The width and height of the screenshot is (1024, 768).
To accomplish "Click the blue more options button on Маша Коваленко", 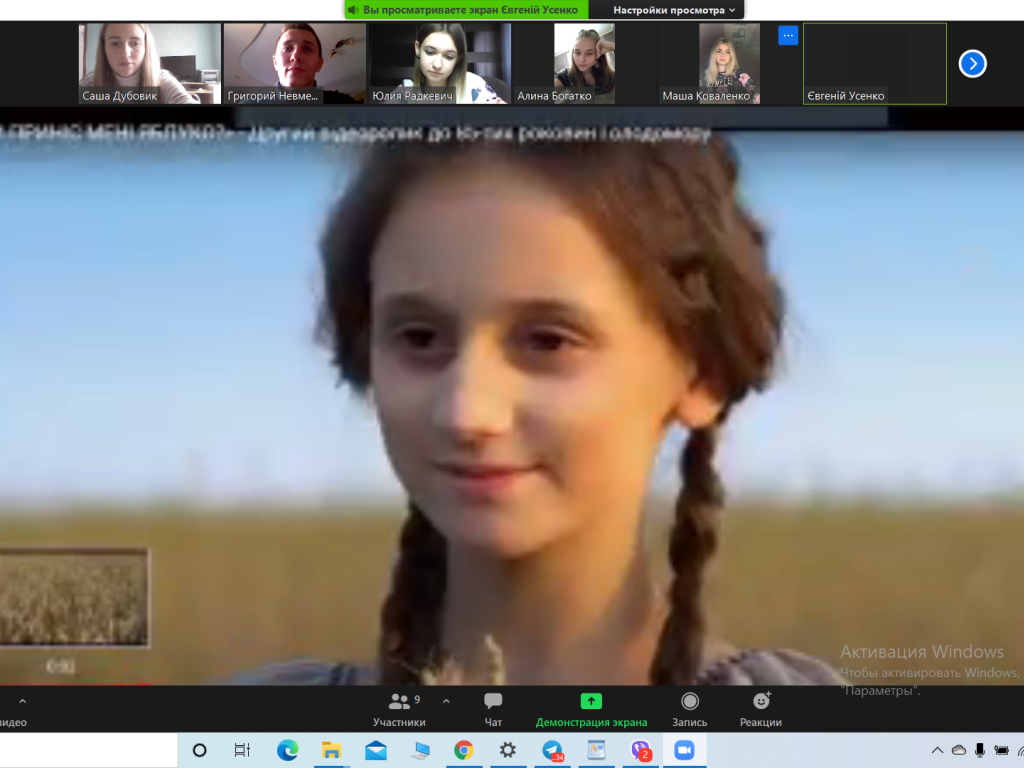I will point(788,36).
